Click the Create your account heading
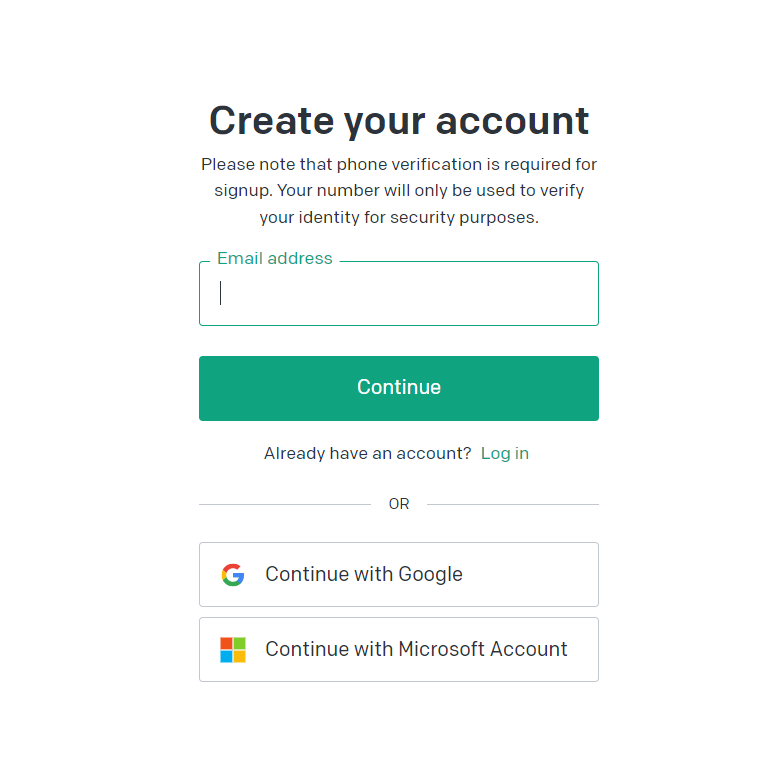 click(399, 121)
